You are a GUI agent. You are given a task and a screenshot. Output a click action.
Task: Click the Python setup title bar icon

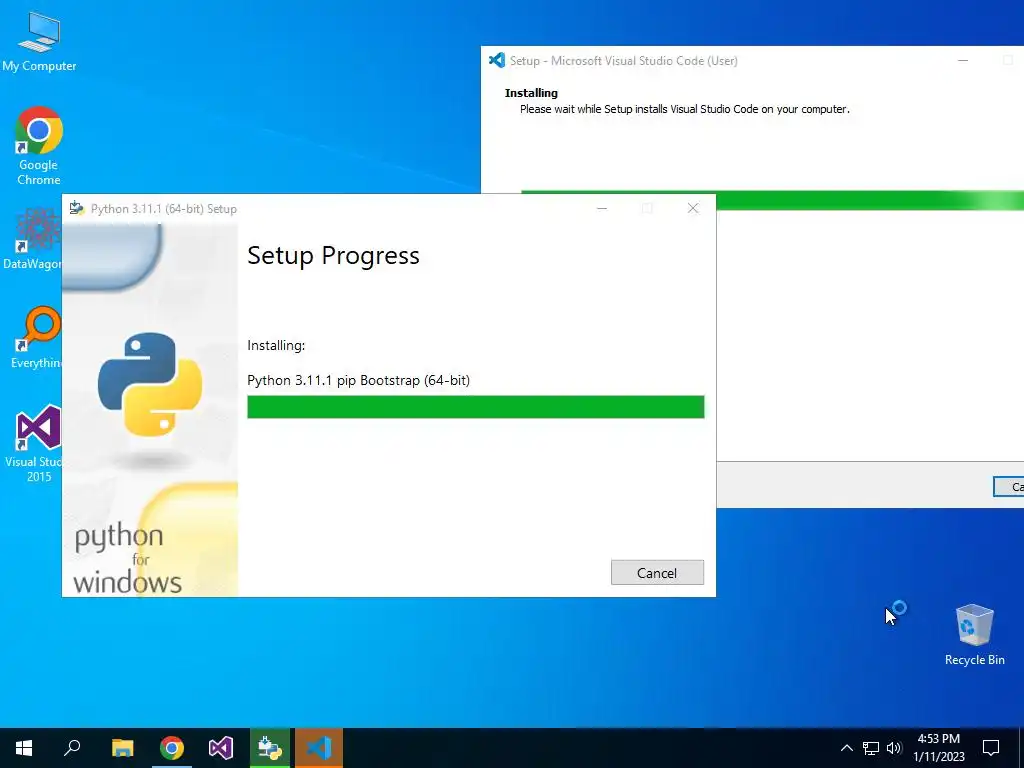coord(77,208)
